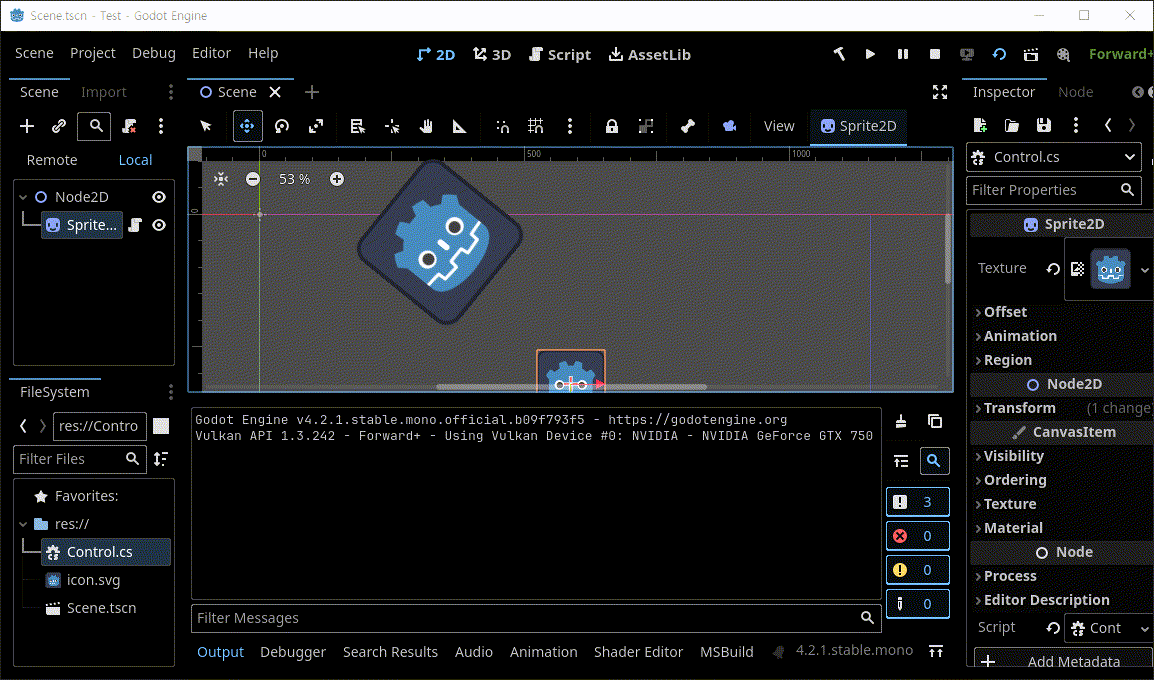Open the View menu in viewport

coord(779,126)
